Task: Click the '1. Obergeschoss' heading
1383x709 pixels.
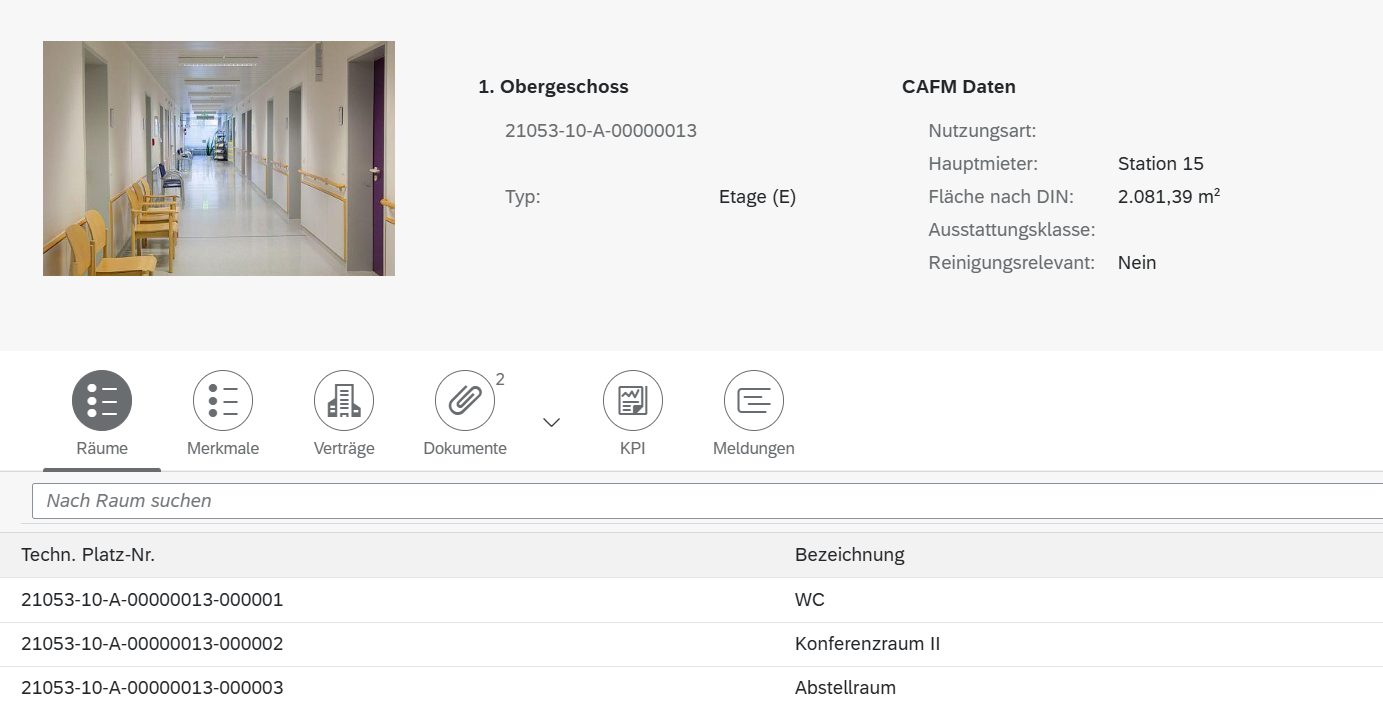Action: click(553, 87)
